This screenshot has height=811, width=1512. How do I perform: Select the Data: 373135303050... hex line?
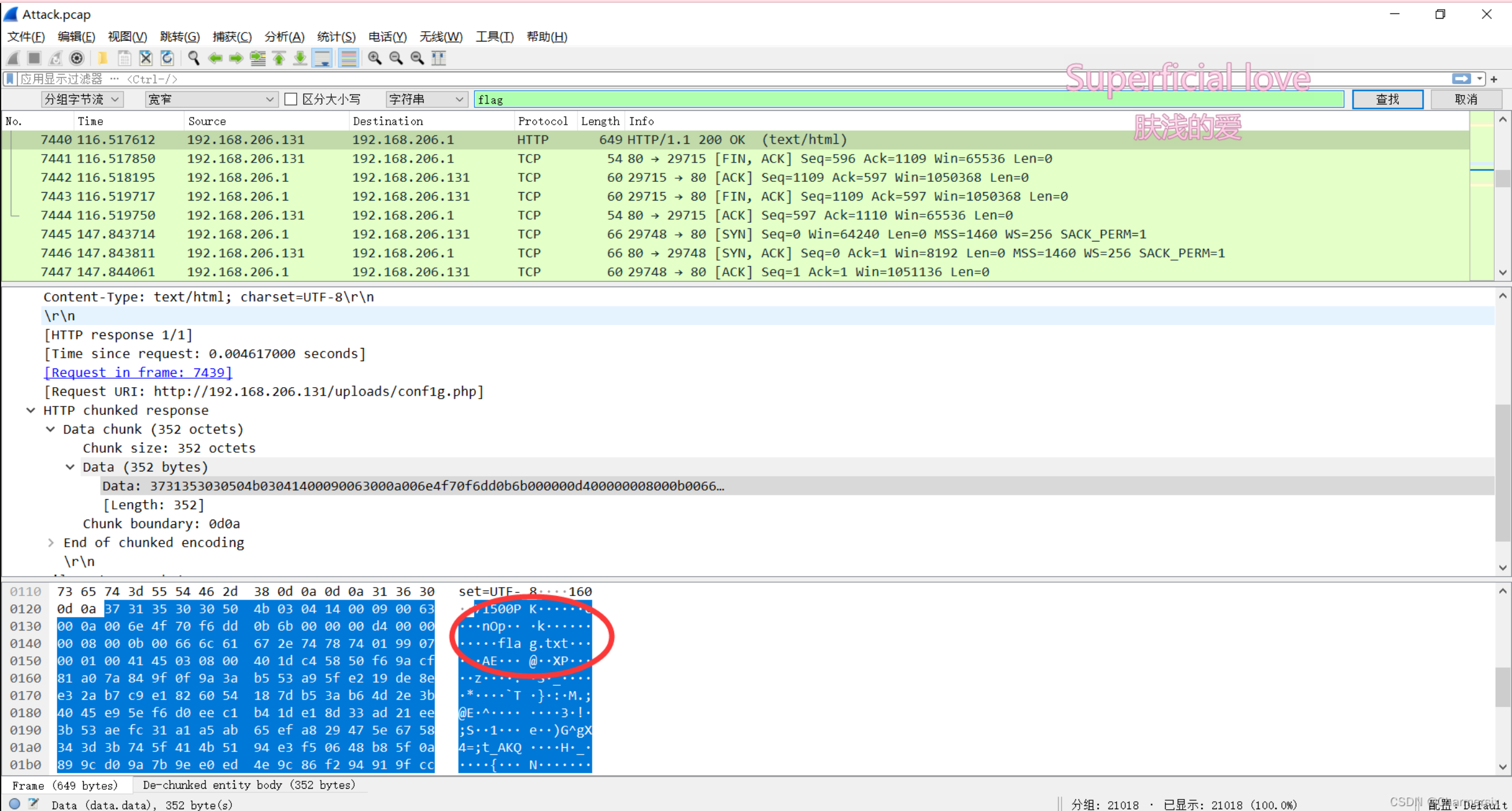click(798, 486)
